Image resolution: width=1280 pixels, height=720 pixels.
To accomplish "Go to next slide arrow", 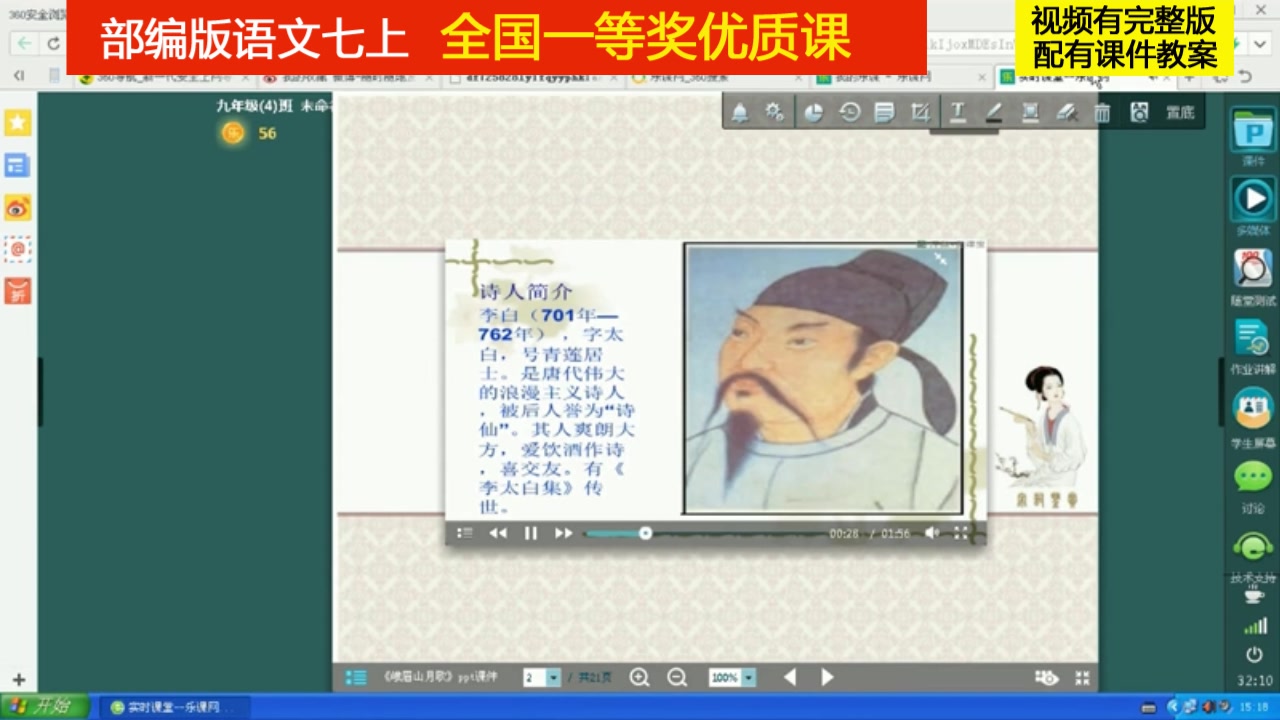I will point(827,678).
